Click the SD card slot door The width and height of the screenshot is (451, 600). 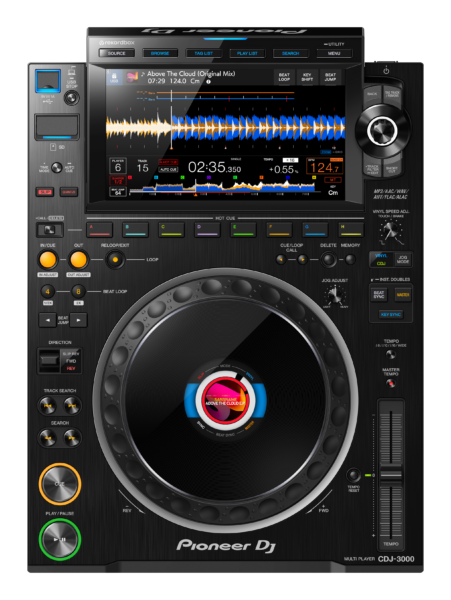click(x=57, y=127)
